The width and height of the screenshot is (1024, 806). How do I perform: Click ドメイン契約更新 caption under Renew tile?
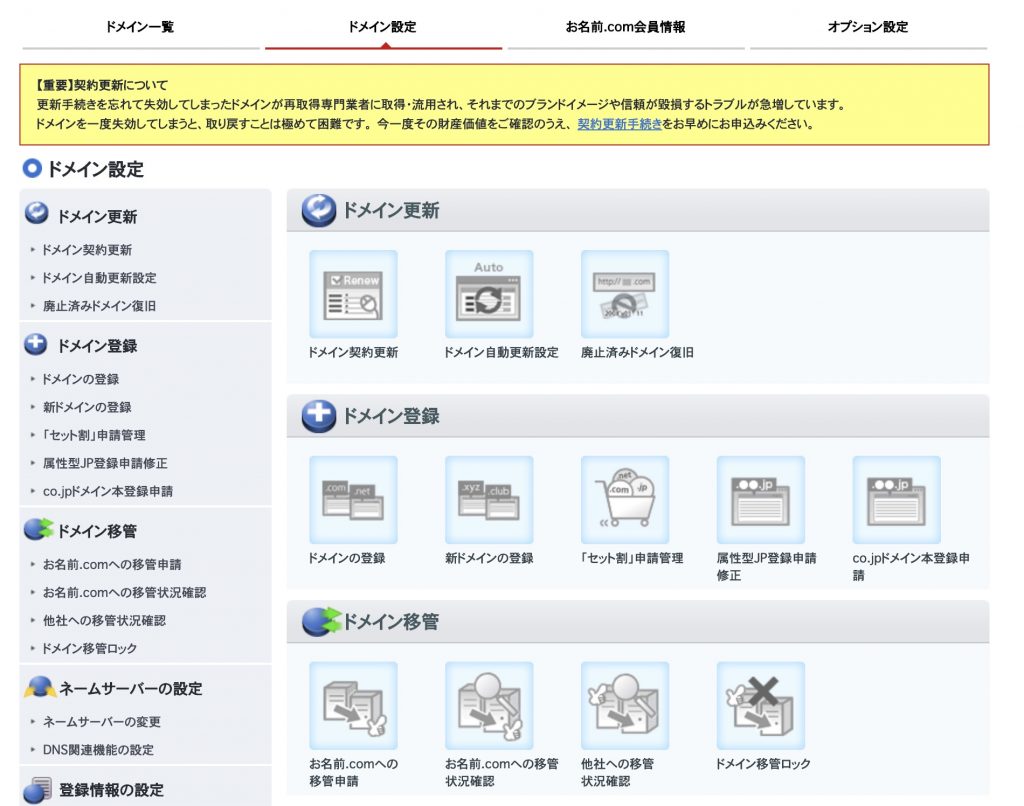click(353, 353)
